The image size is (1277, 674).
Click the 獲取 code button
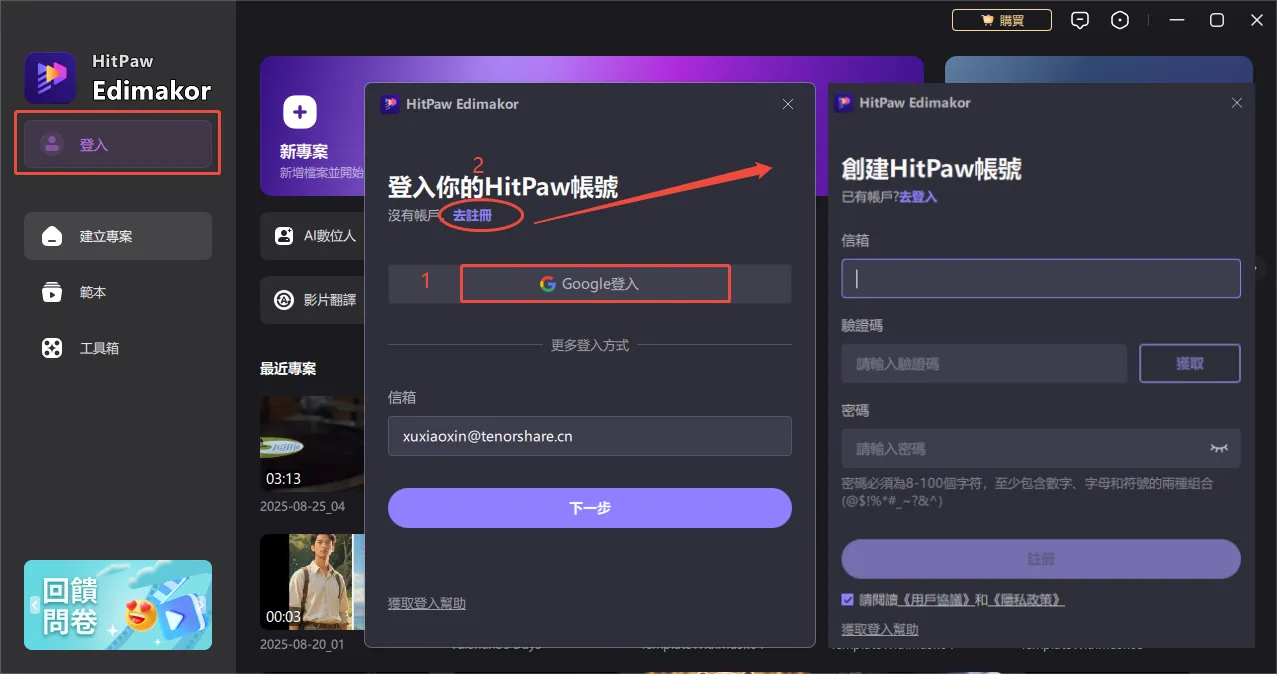tap(1190, 364)
